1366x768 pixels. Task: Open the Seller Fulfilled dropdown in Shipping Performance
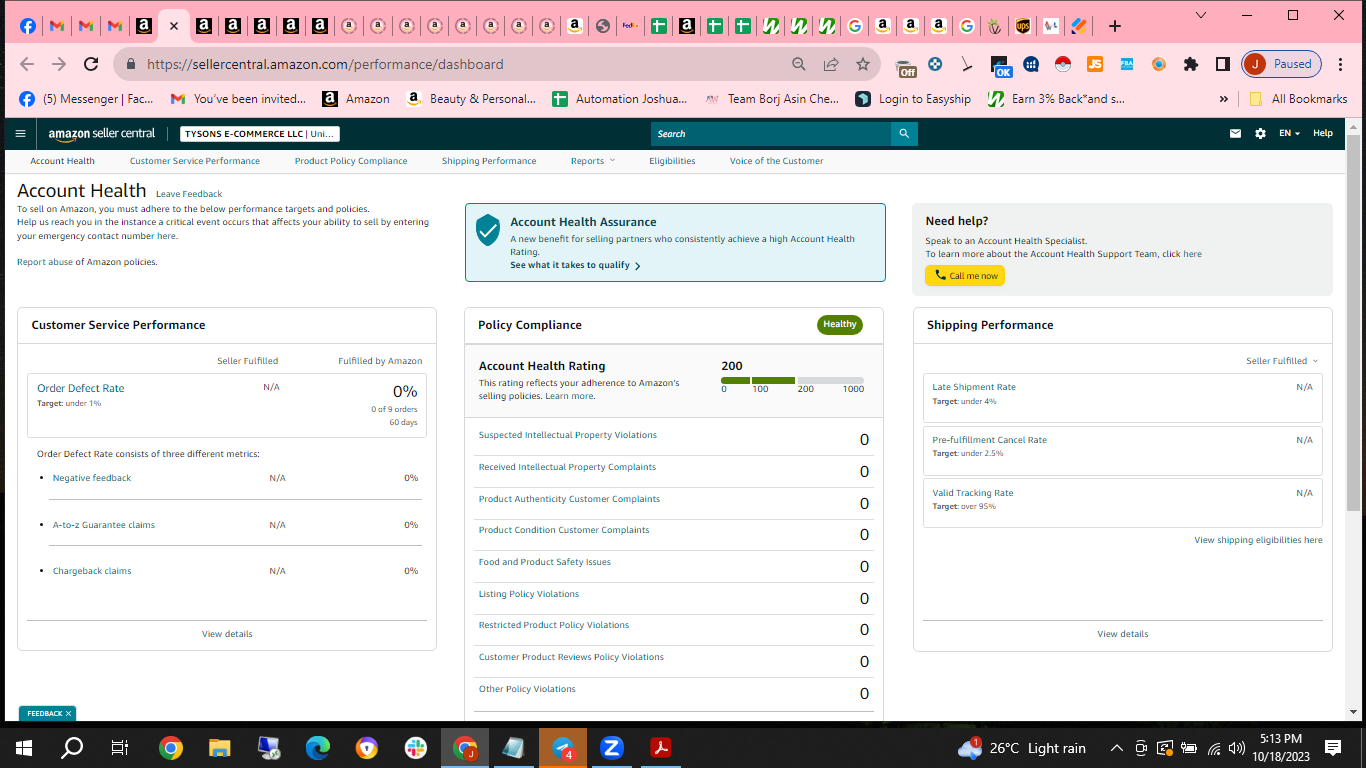click(x=1282, y=361)
